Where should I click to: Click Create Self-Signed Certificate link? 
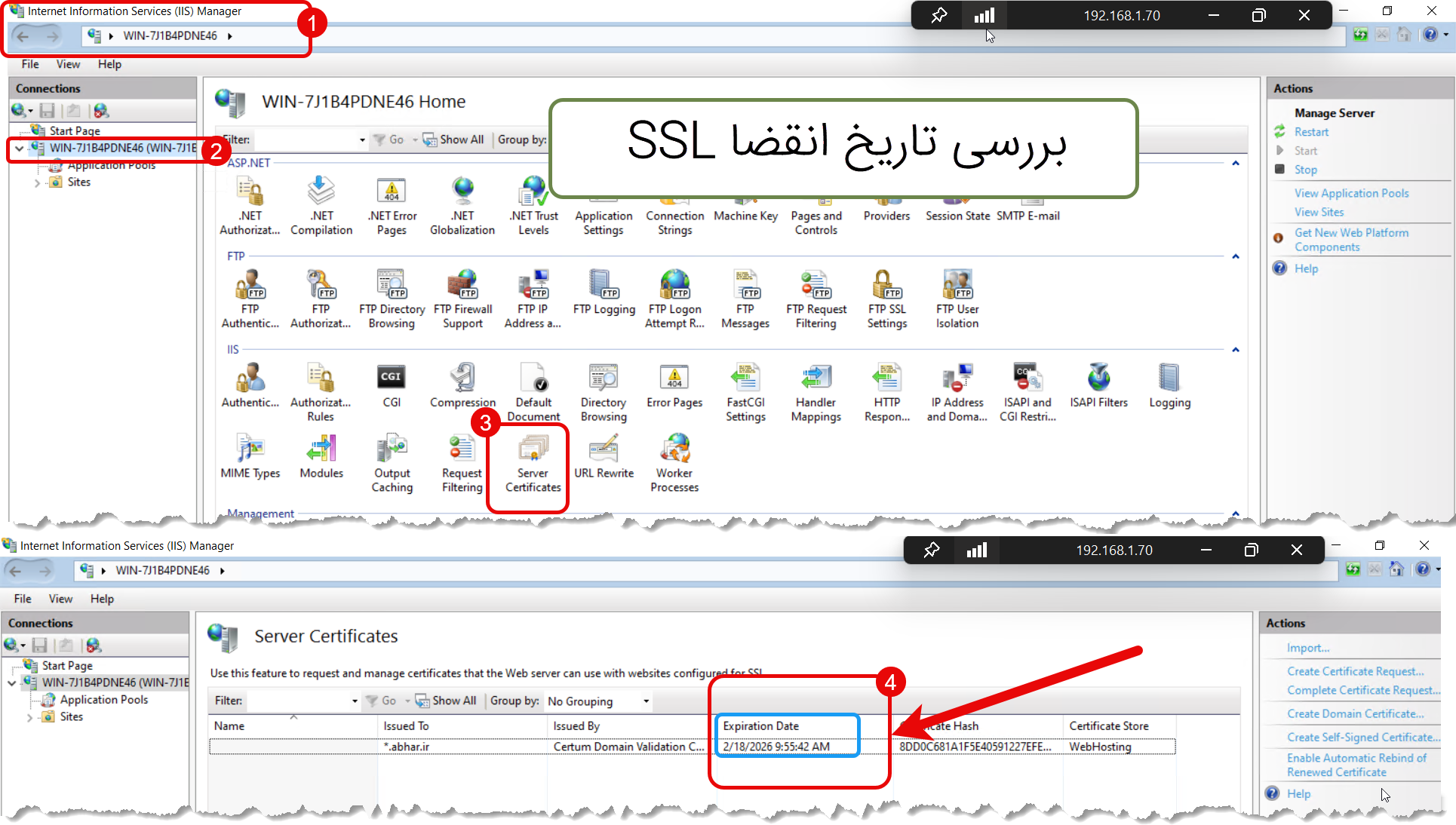(x=1362, y=737)
